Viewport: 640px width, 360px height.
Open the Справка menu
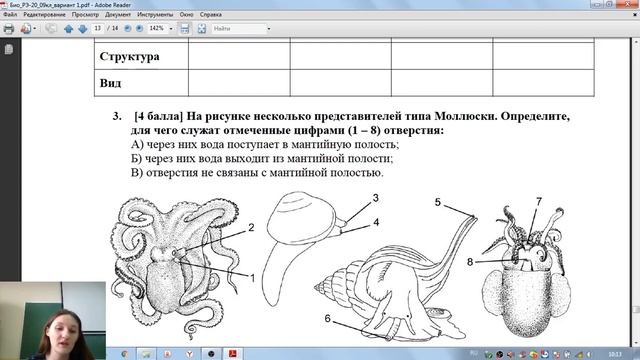tap(211, 14)
